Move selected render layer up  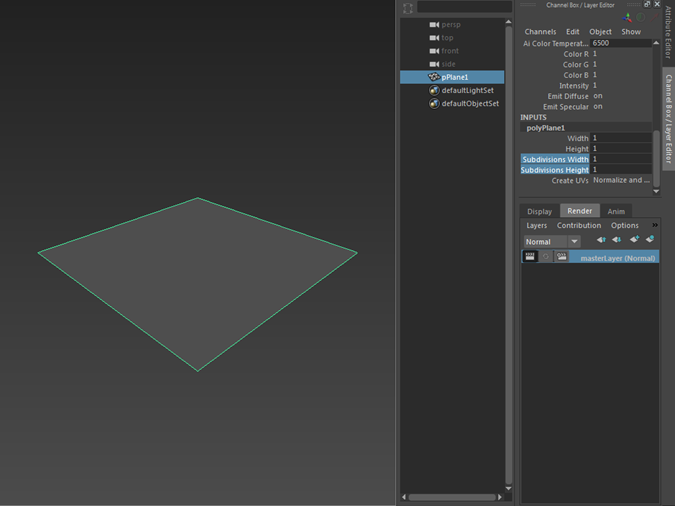coord(601,239)
